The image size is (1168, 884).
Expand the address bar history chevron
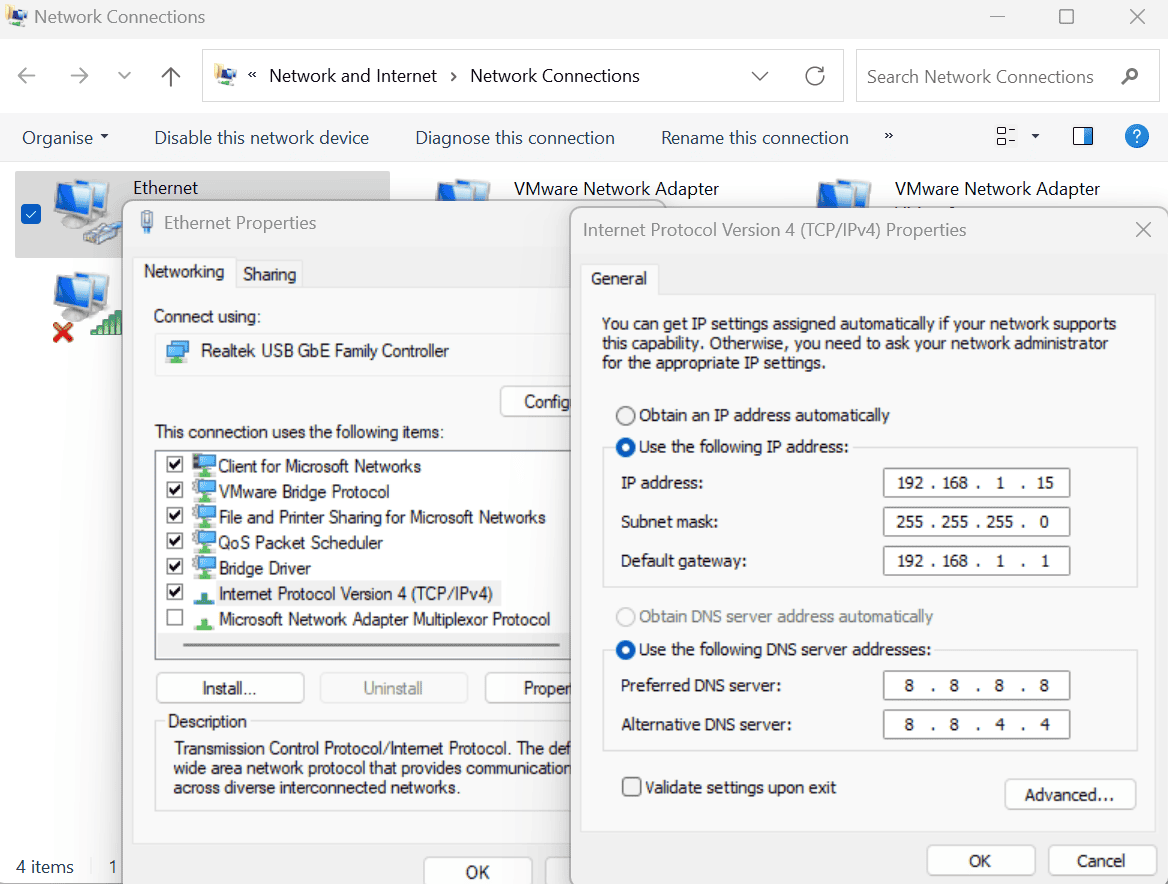[760, 76]
